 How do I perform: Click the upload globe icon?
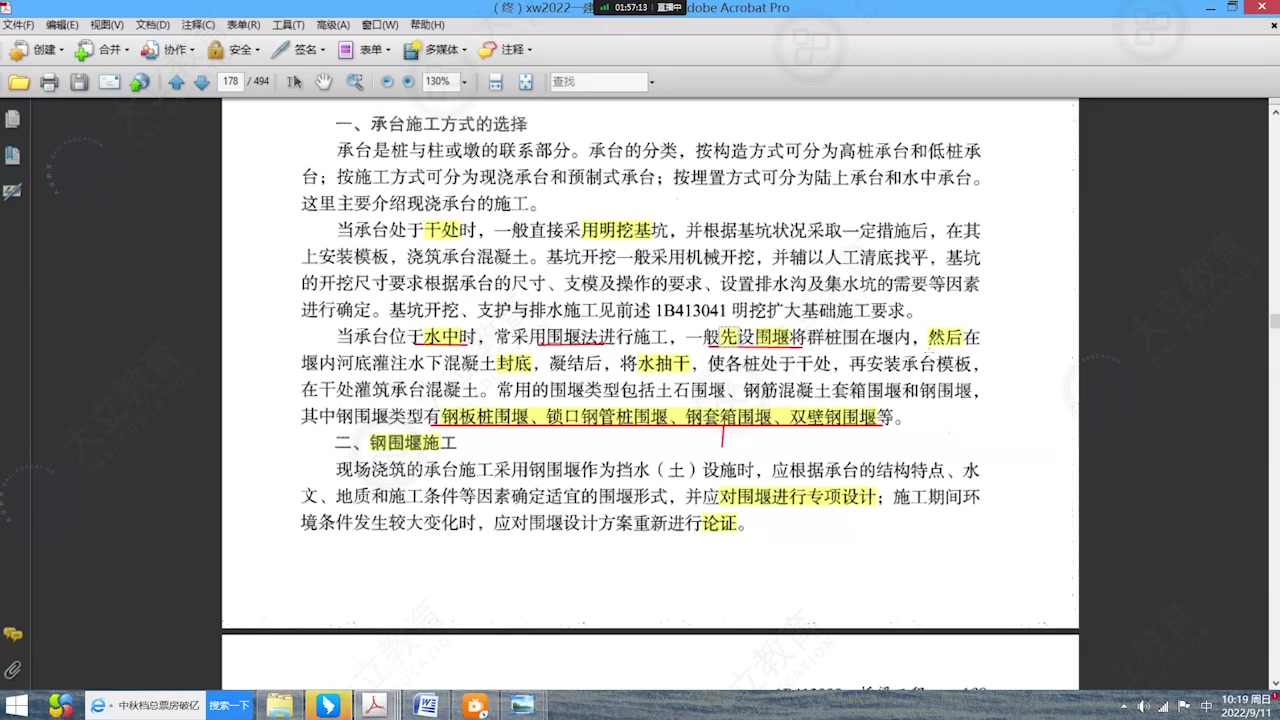140,82
